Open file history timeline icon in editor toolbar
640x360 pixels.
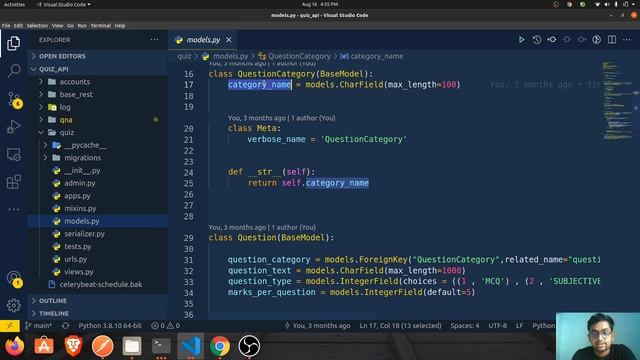pyautogui.click(x=537, y=40)
